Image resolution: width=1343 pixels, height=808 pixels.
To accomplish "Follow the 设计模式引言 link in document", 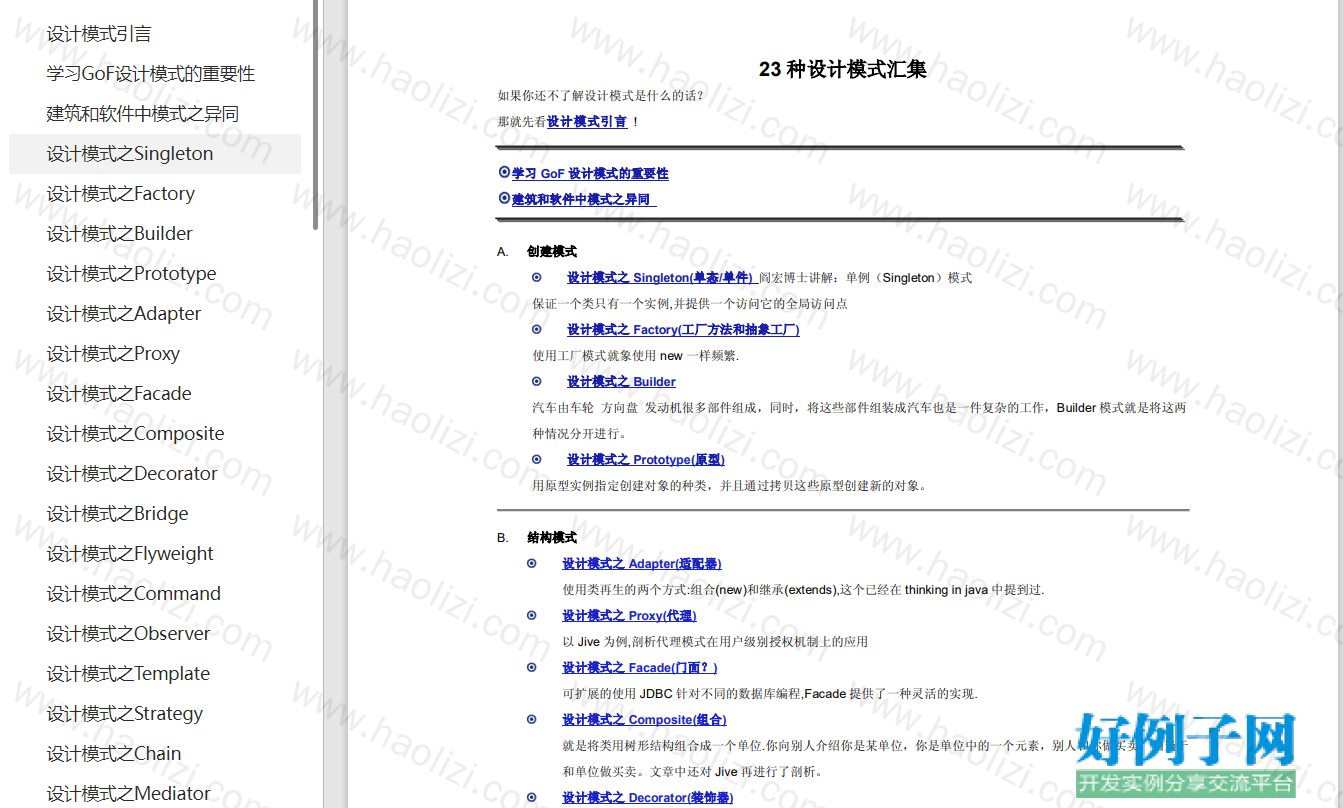I will click(587, 121).
